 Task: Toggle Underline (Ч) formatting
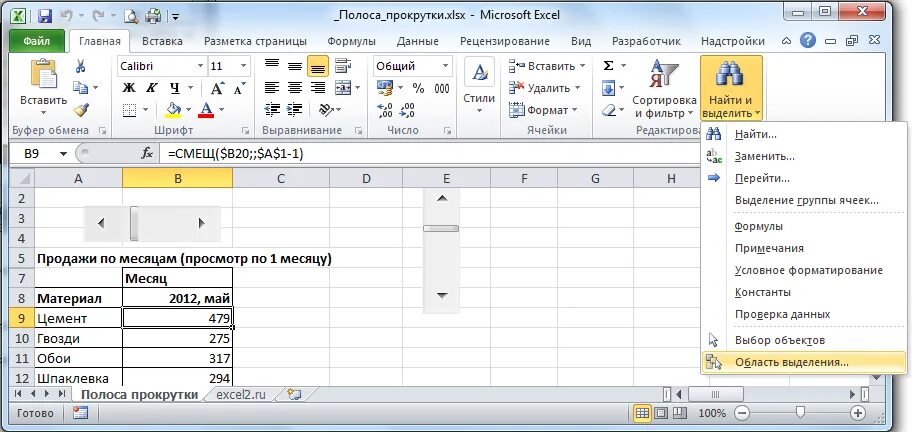pos(174,88)
